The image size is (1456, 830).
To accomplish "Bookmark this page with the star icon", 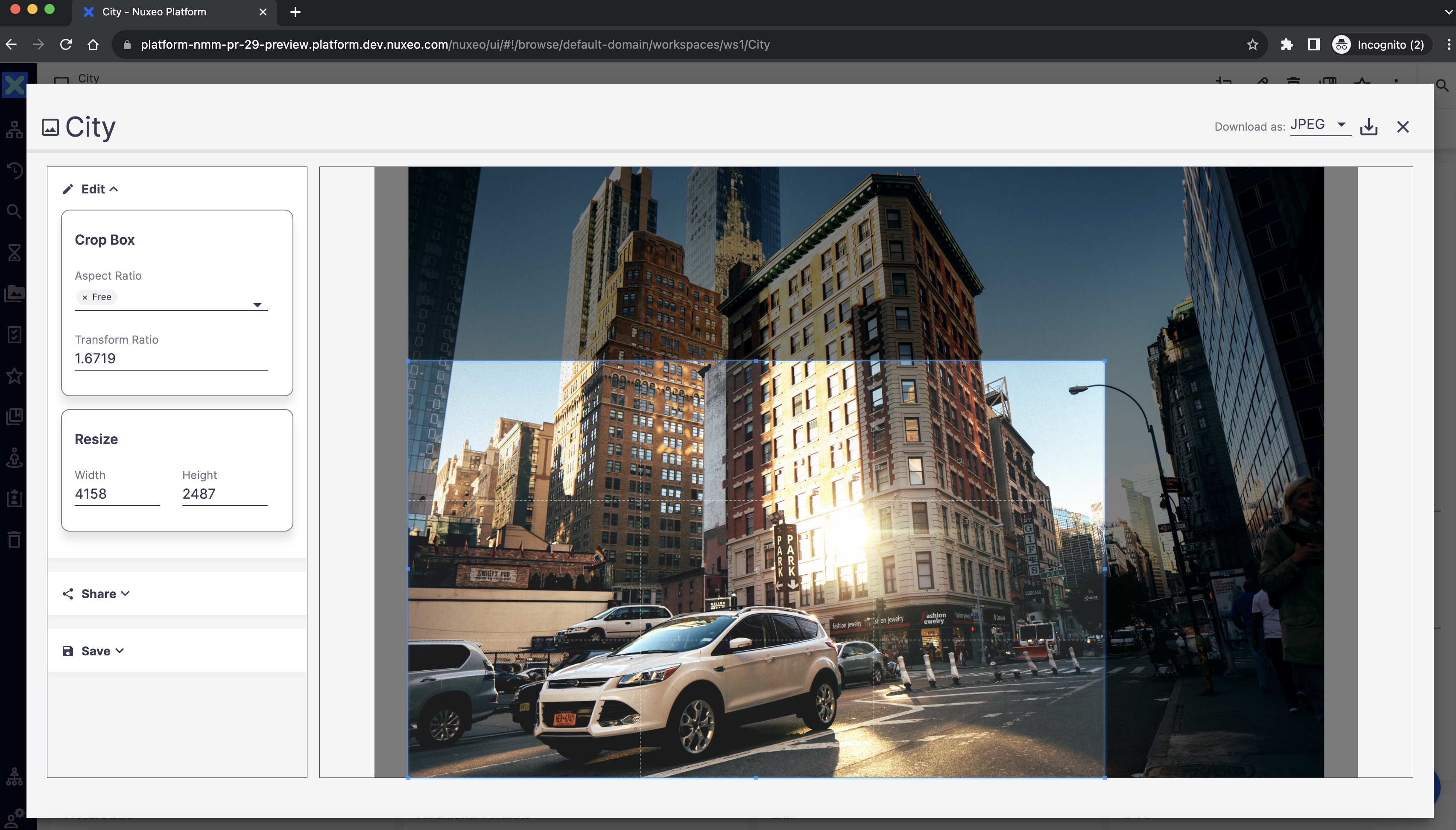I will (1252, 44).
